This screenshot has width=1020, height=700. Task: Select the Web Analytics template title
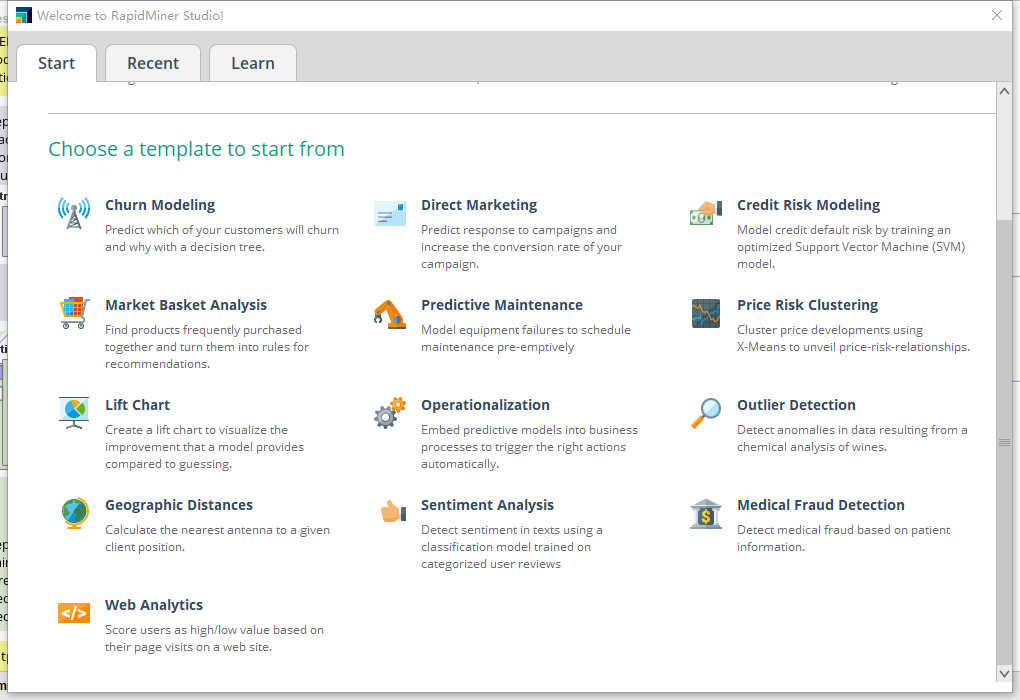154,605
